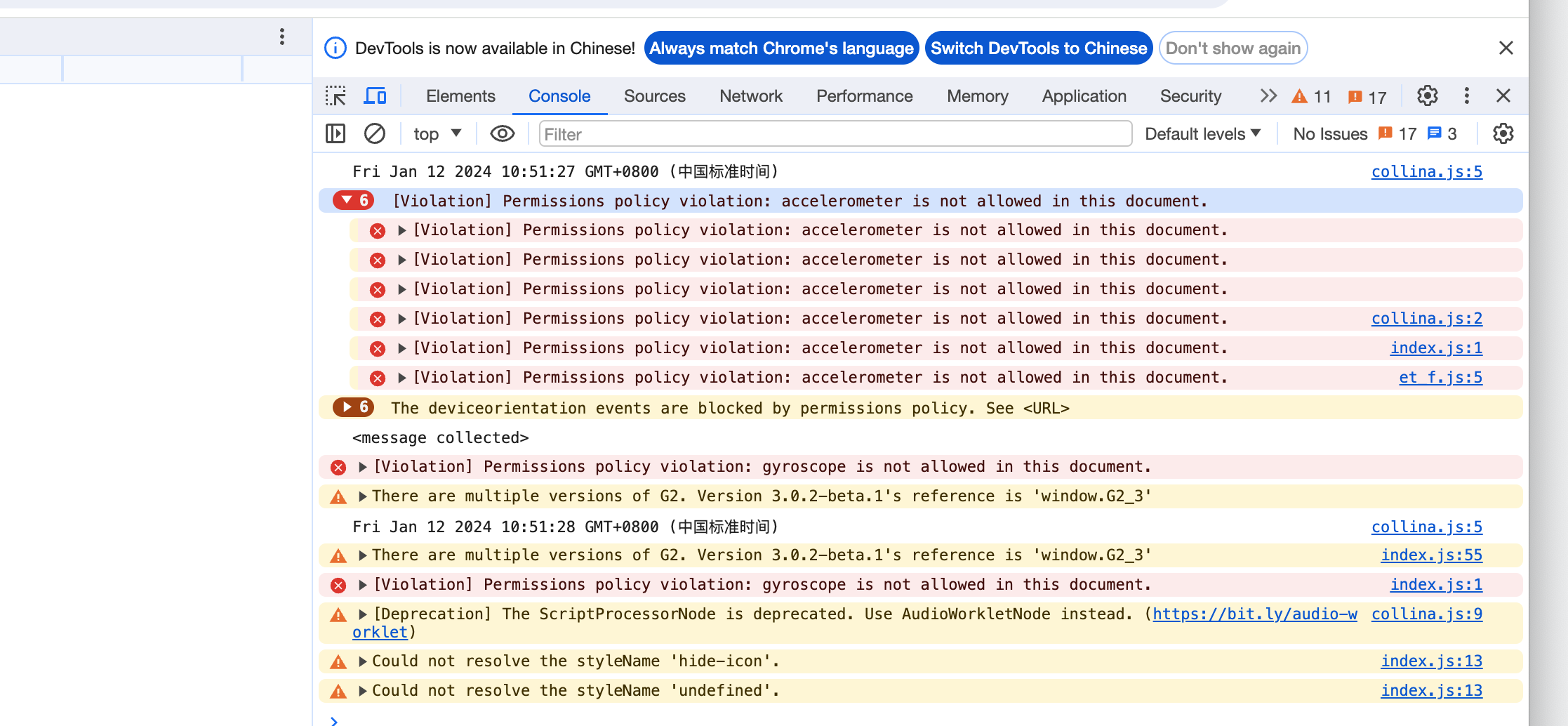Open the et_f.js:5 source link
Viewport: 1568px width, 726px height.
point(1440,377)
